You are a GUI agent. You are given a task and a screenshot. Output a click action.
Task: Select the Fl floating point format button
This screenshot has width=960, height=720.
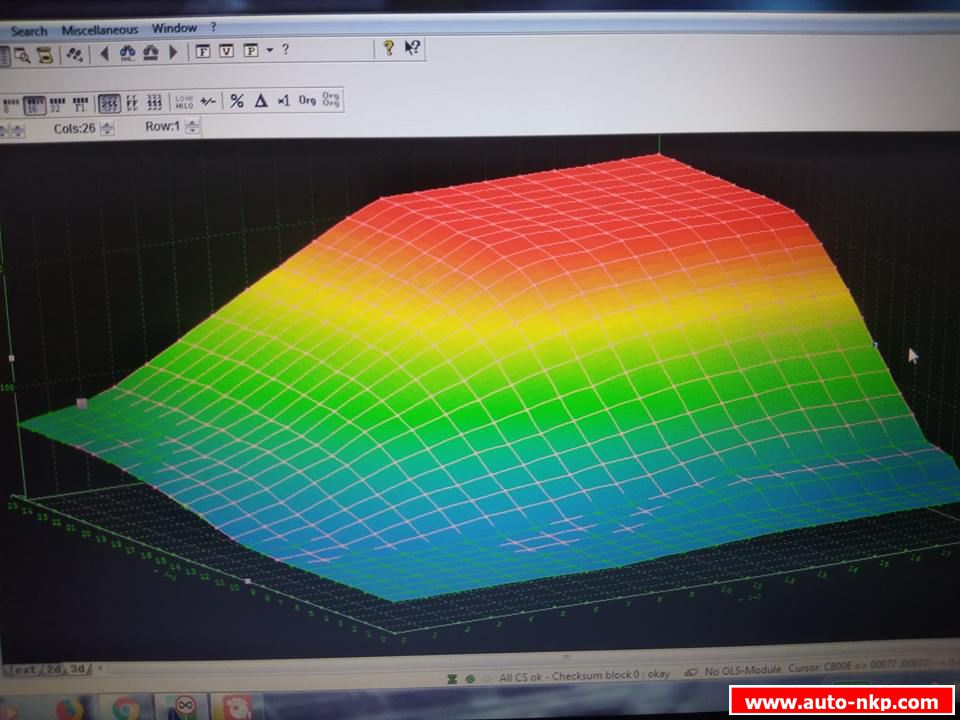(x=80, y=104)
